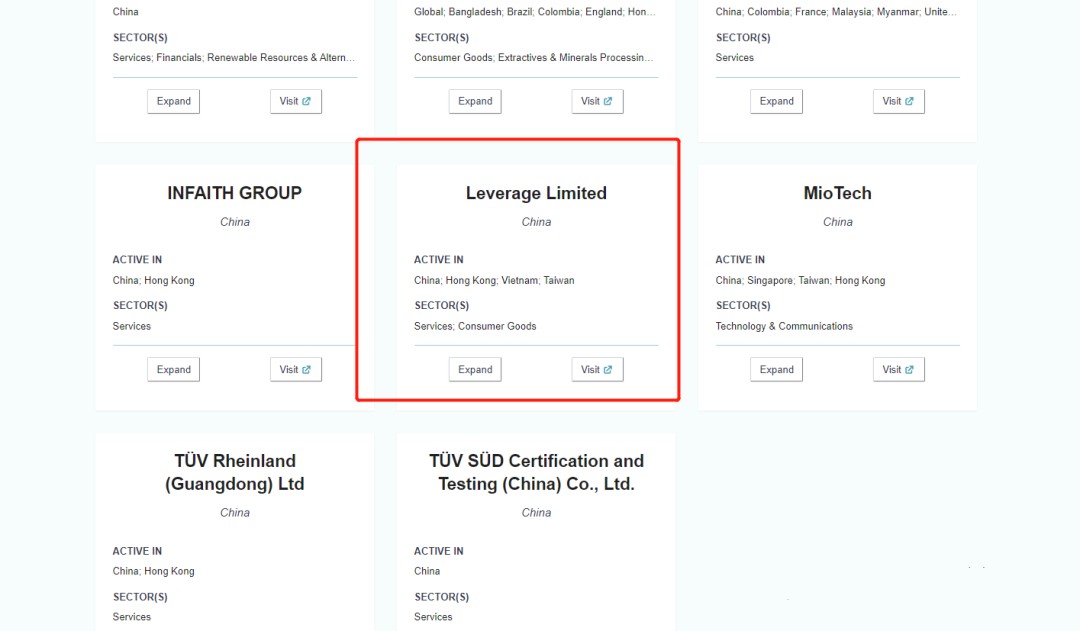The width and height of the screenshot is (1080, 631).
Task: Click external link icon on the Bangladesh, Brazil card
Action: click(x=608, y=101)
